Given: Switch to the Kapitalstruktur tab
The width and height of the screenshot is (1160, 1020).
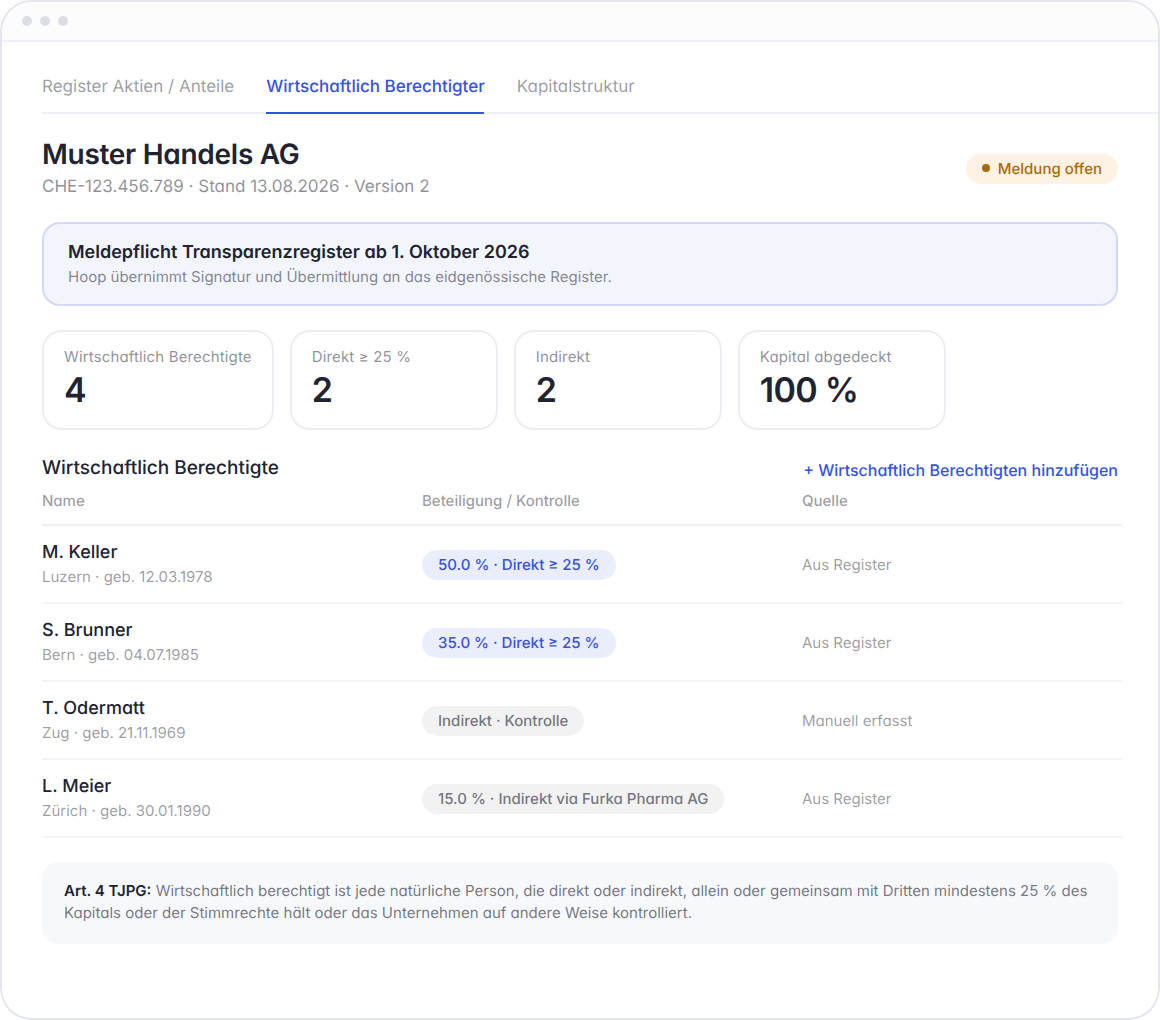Looking at the screenshot, I should point(576,87).
